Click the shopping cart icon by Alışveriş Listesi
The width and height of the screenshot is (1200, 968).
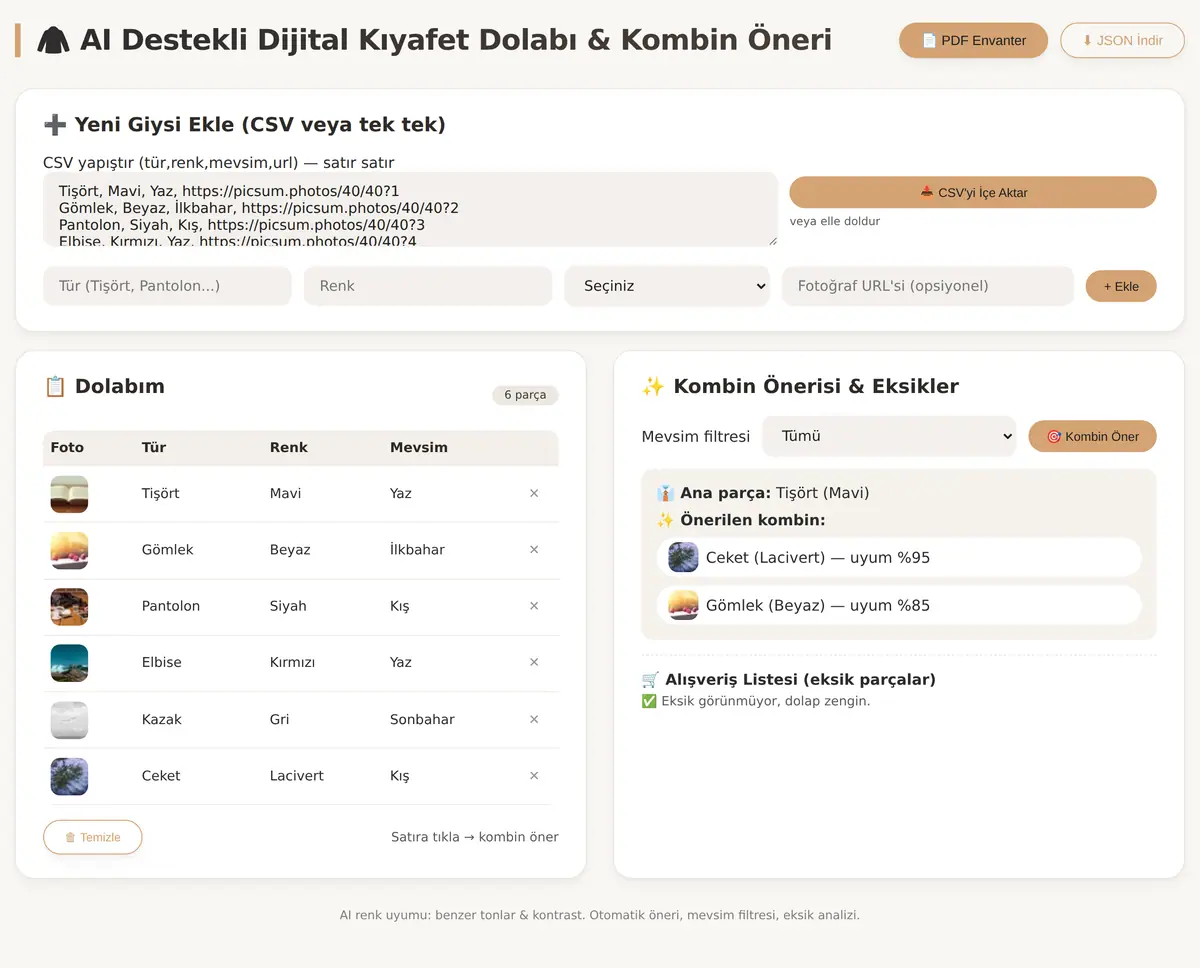[651, 680]
